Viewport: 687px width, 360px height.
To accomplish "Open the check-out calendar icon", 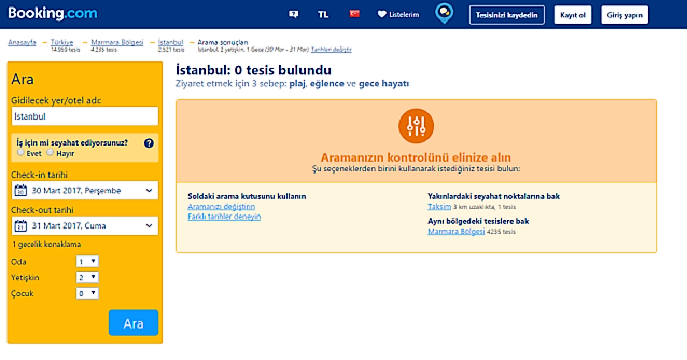I will 21,226.
